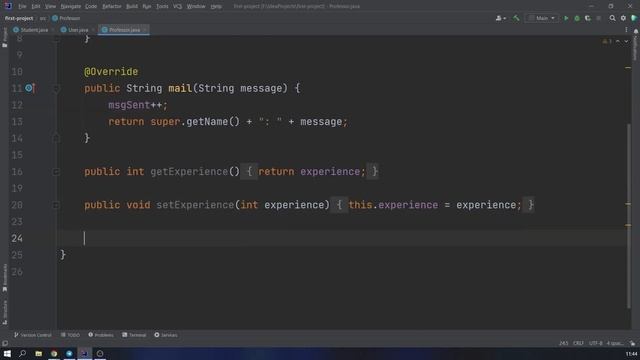This screenshot has width=640, height=360.
Task: Run with Coverage icon in toolbar
Action: pyautogui.click(x=588, y=18)
